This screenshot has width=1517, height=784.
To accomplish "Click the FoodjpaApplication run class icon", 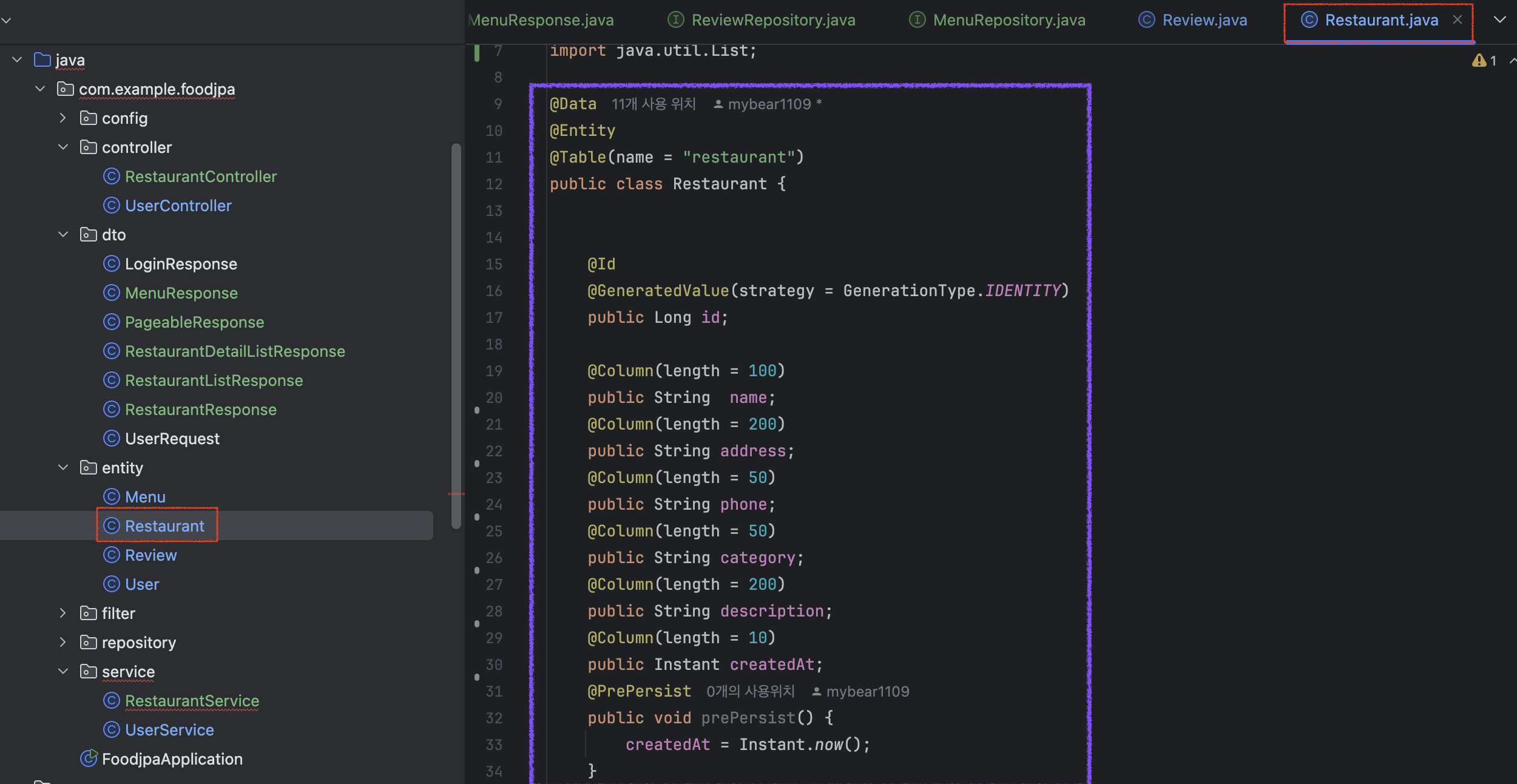I will [89, 759].
